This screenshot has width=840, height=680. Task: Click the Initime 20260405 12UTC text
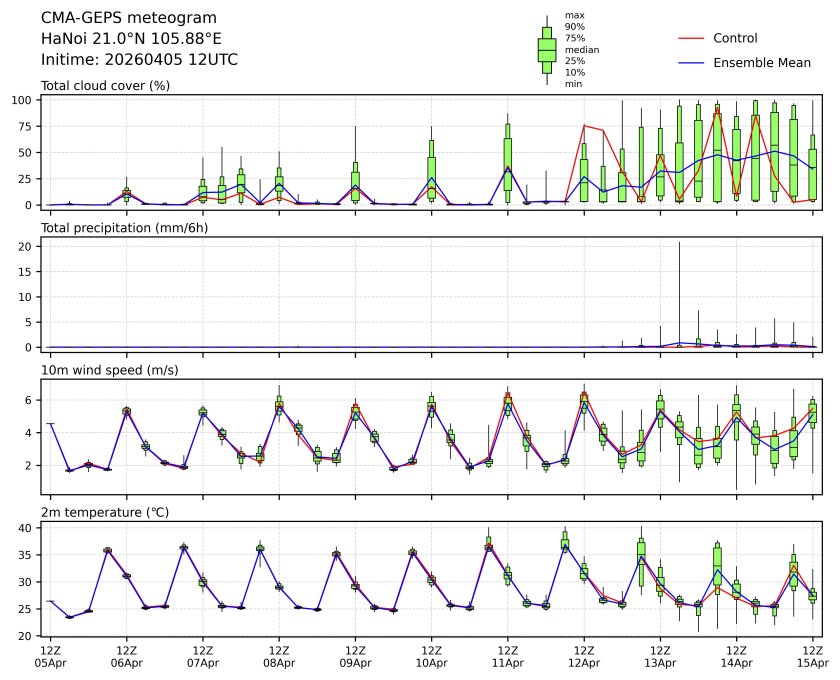pos(139,59)
